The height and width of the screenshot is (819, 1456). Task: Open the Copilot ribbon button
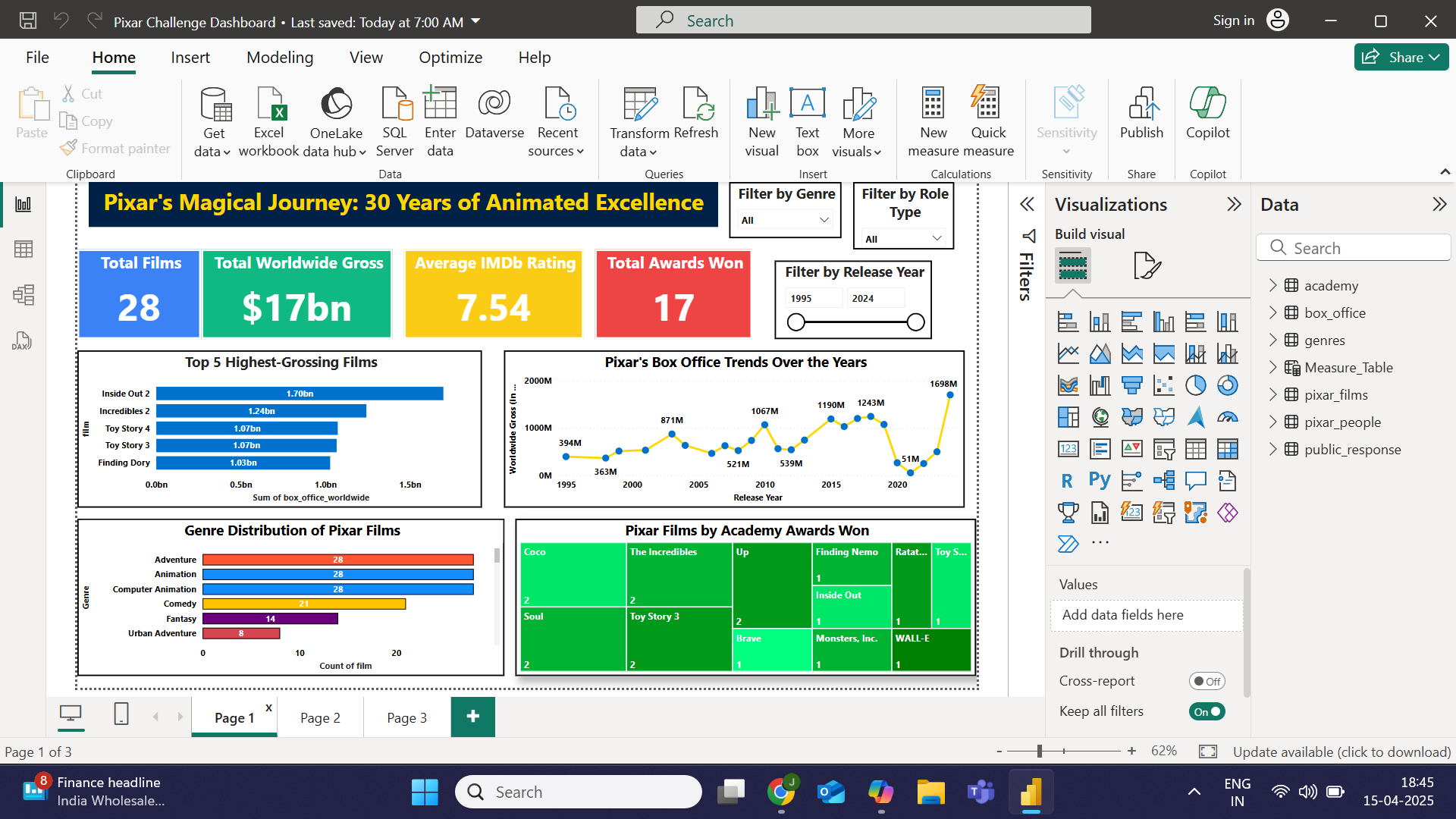[1207, 104]
